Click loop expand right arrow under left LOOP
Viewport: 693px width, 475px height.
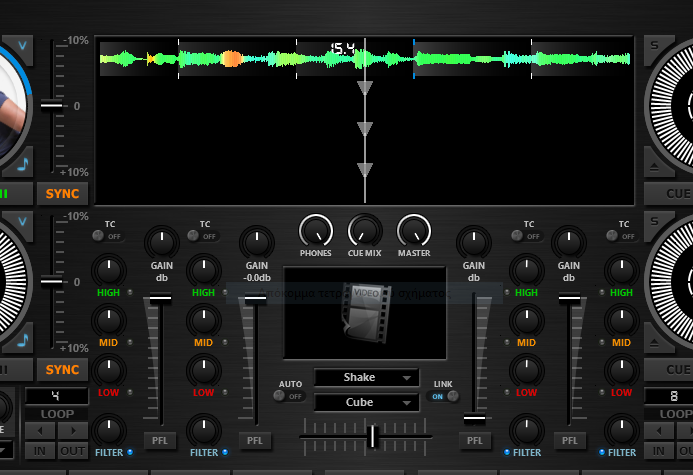[x=73, y=430]
